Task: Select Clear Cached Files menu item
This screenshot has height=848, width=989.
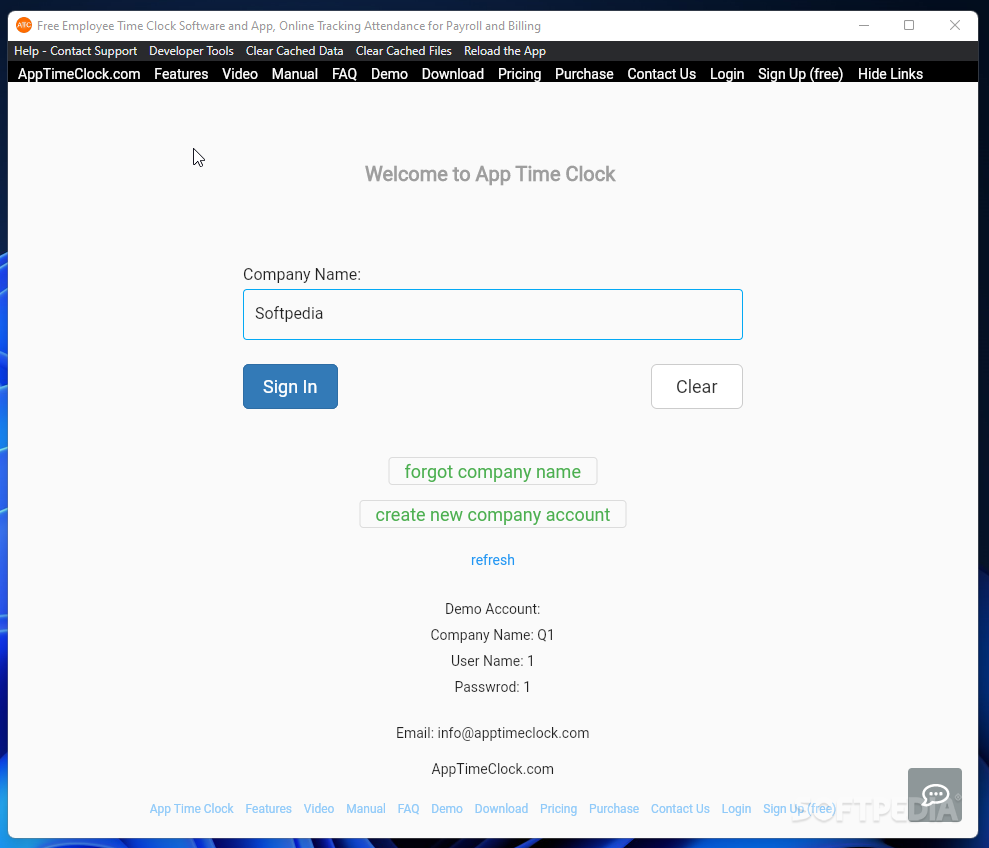Action: pos(404,51)
